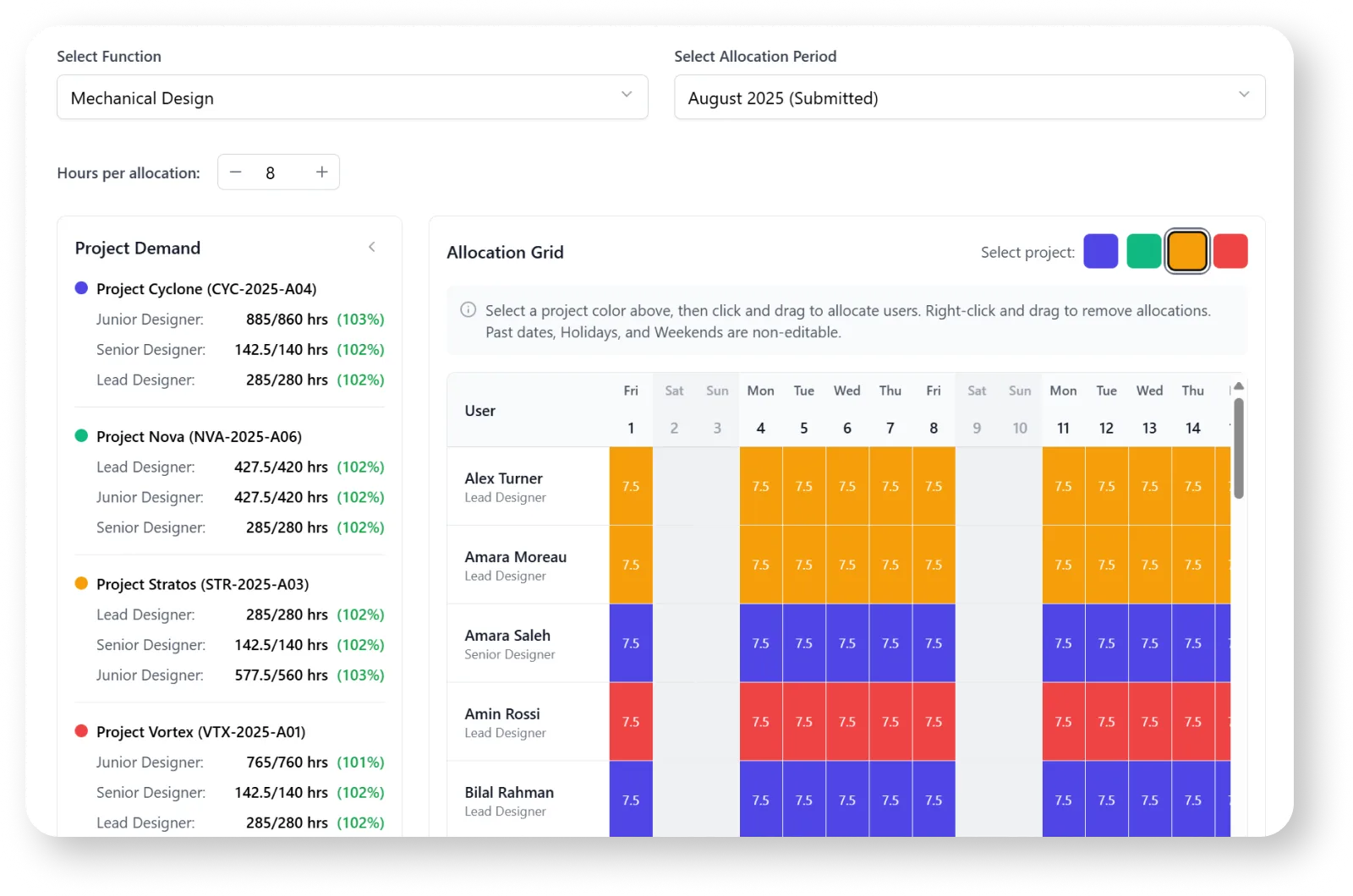Viewport: 1353px width, 896px height.
Task: Click the minus icon to decrease hours per allocation
Action: coord(235,172)
